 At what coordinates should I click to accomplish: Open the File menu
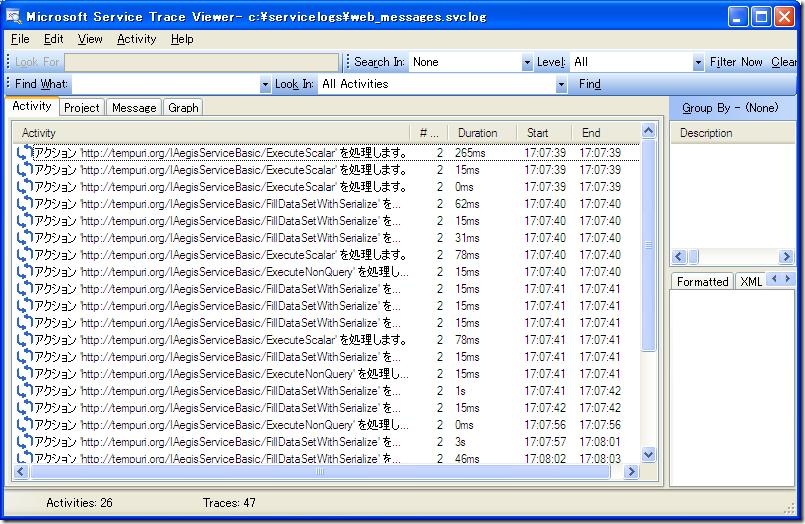tap(20, 39)
